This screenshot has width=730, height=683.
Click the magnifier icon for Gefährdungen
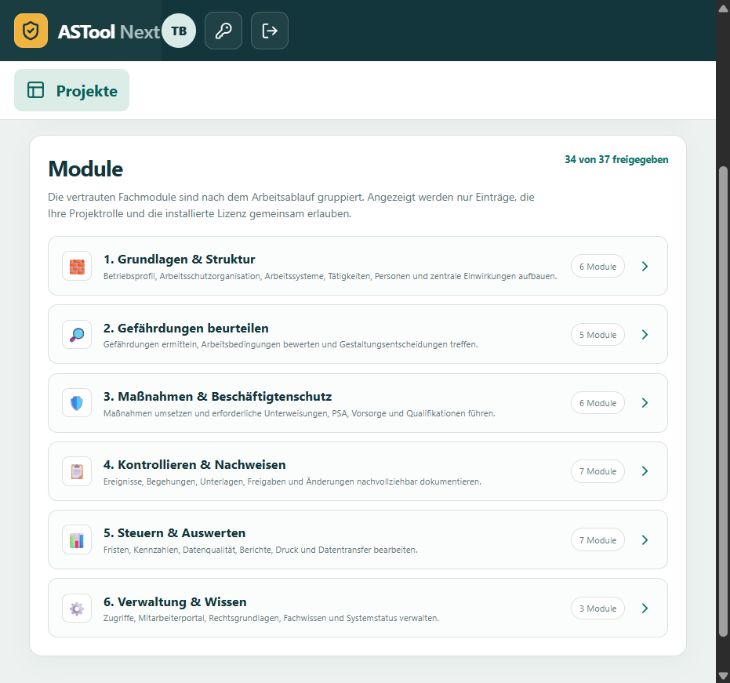[77, 335]
